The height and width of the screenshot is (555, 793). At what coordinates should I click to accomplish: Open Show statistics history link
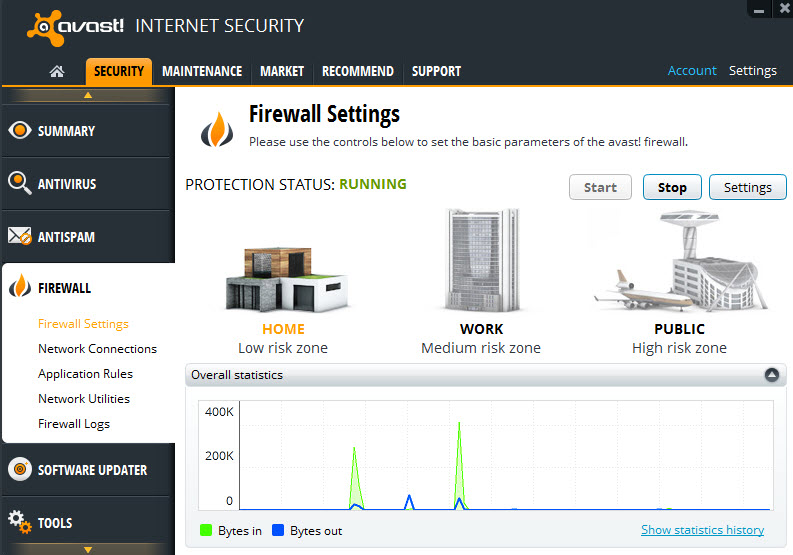[x=702, y=530]
